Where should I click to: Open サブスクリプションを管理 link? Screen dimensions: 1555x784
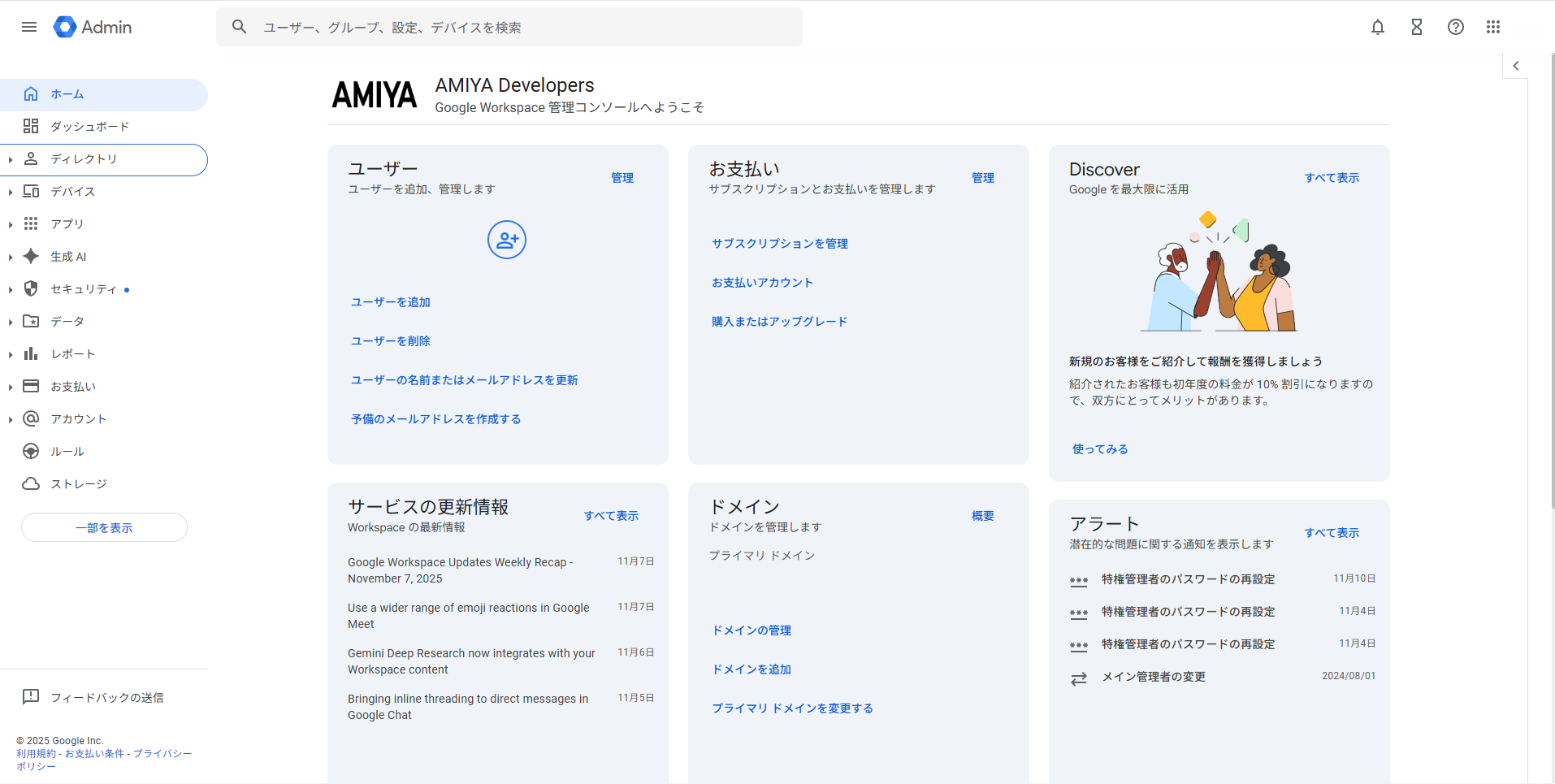[x=780, y=244]
